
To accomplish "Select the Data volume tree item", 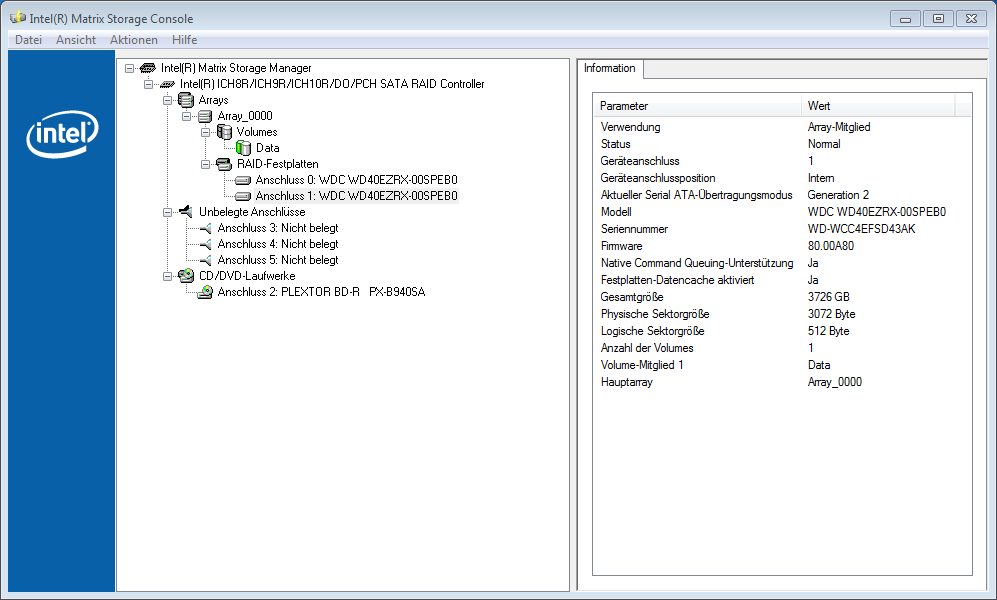I will click(x=268, y=148).
